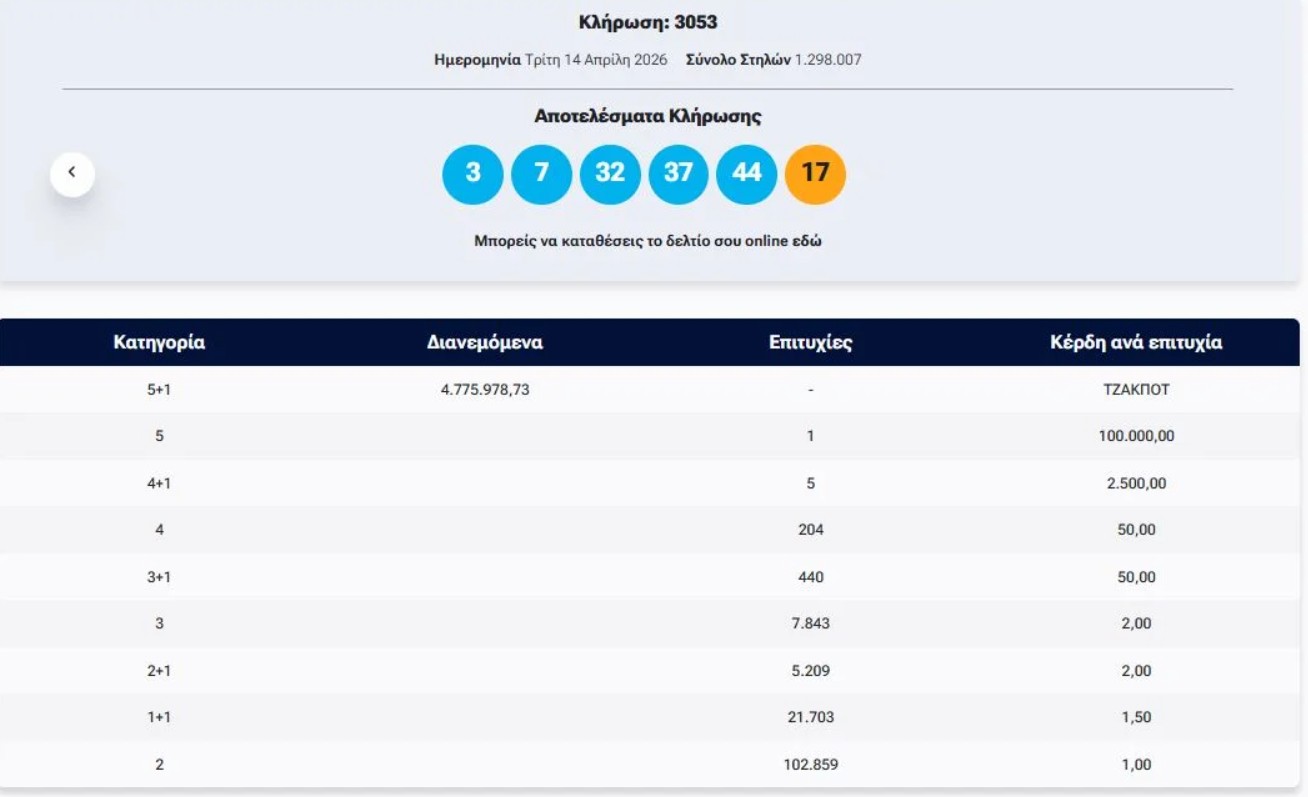Click the orange Joker ball 17
This screenshot has width=1308, height=797.
click(x=815, y=174)
